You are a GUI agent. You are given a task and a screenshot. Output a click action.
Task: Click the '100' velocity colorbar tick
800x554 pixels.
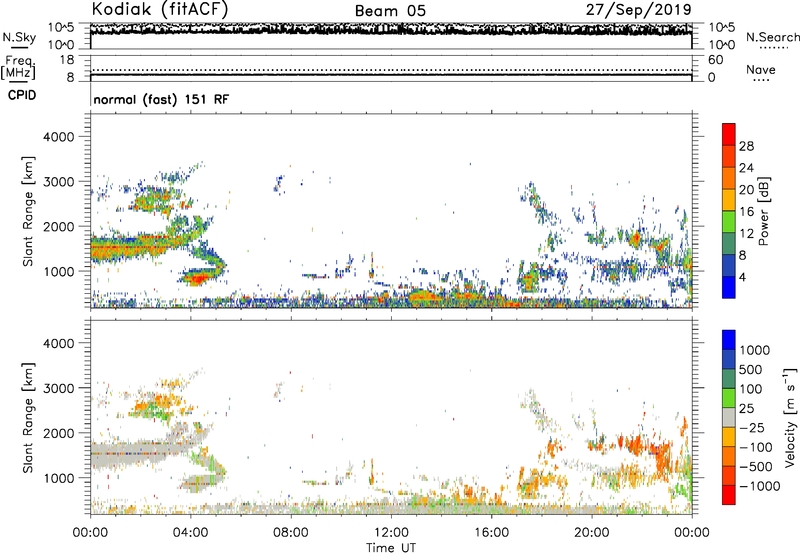pos(751,389)
